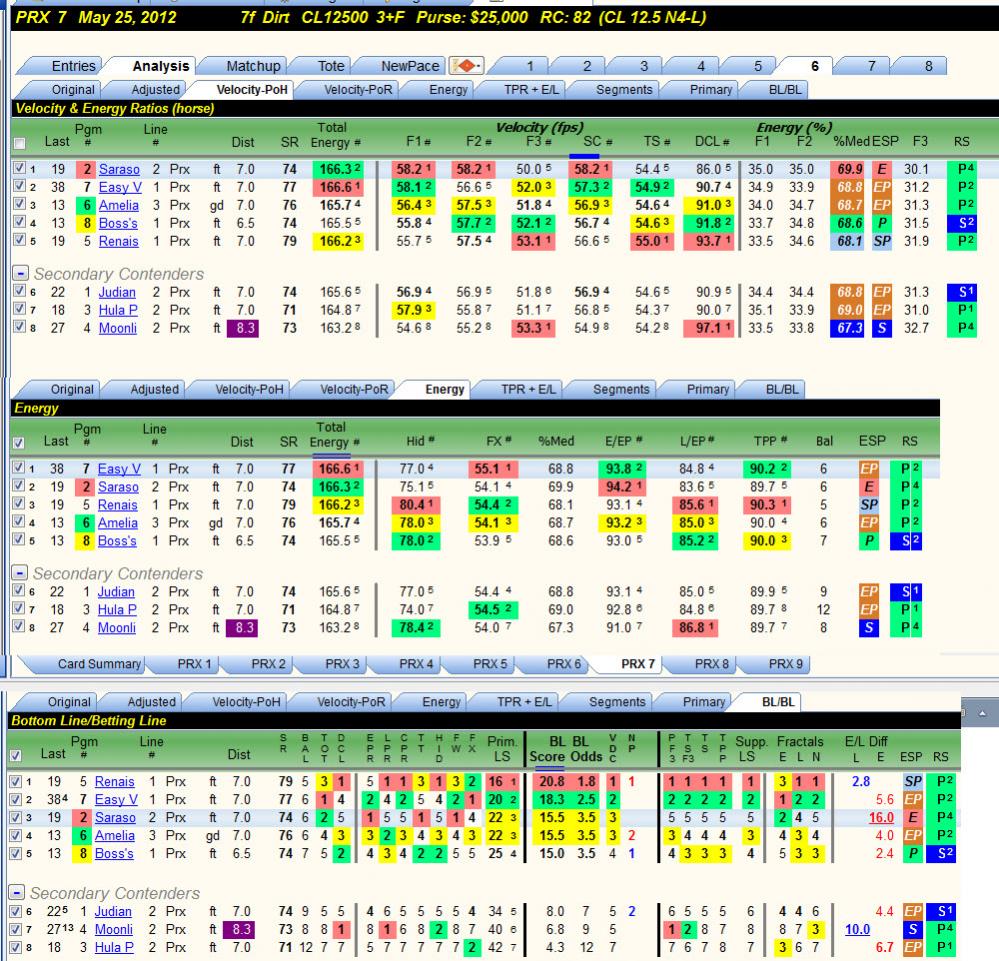Sort Energy table by TPP column
The height and width of the screenshot is (961, 999).
click(770, 441)
